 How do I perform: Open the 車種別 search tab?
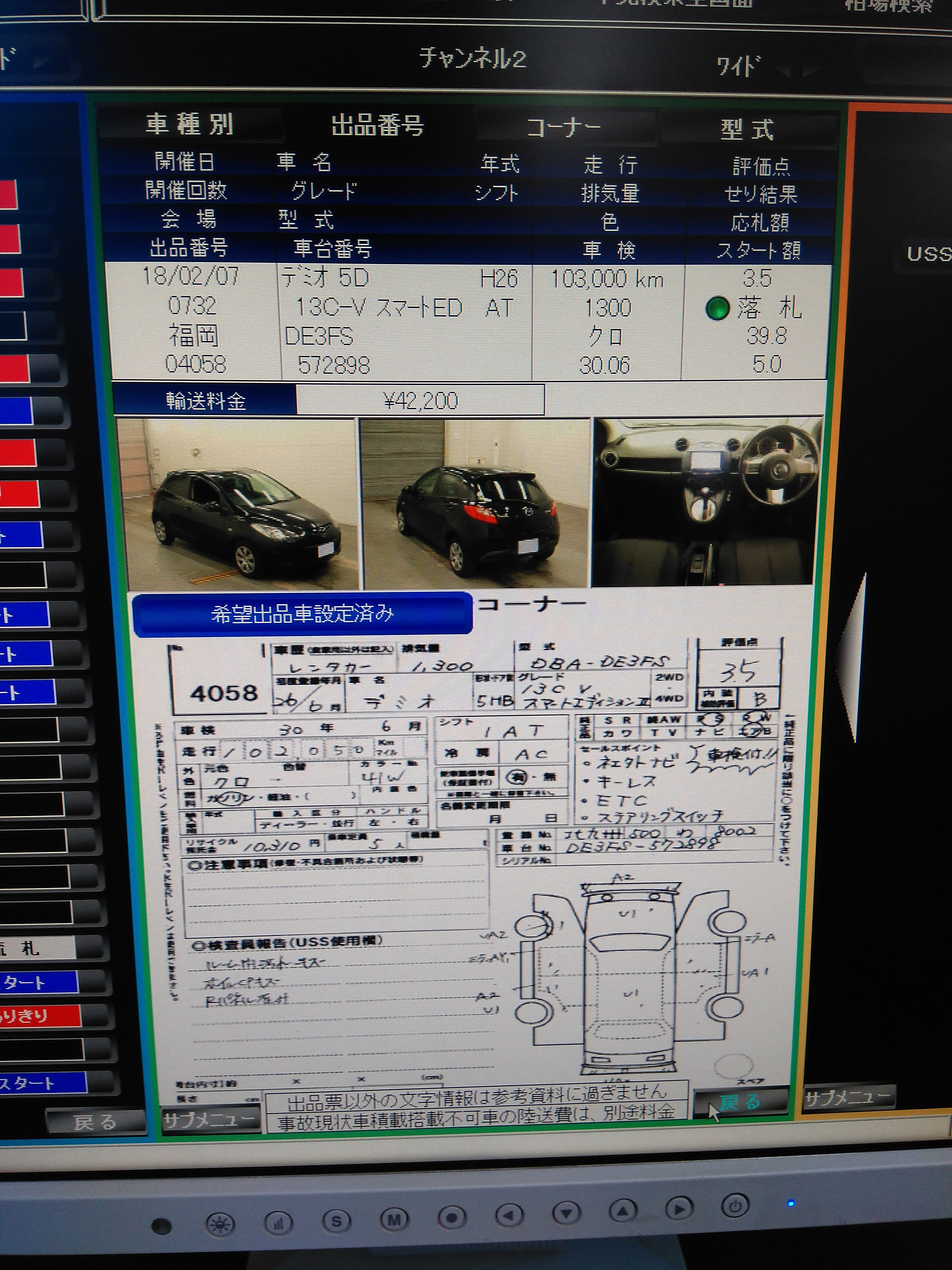click(x=189, y=125)
